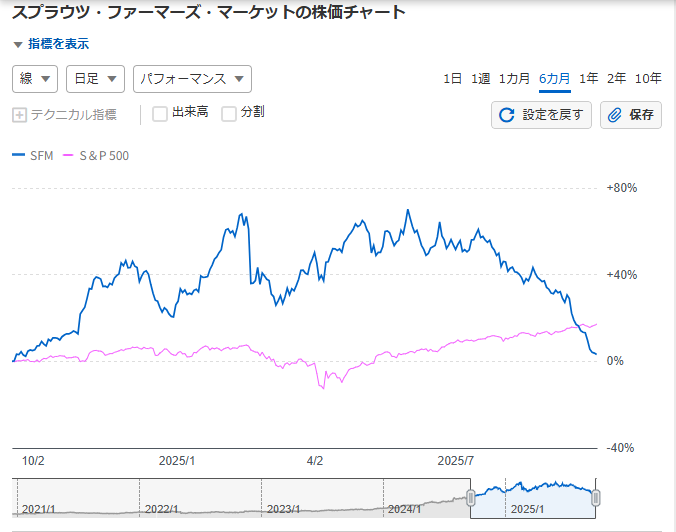The image size is (676, 532).
Task: Click the left handle of range navigator
Action: coord(471,498)
